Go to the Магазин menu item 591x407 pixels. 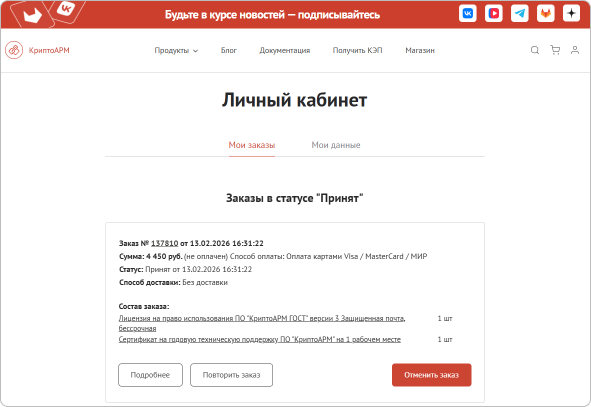(x=420, y=50)
